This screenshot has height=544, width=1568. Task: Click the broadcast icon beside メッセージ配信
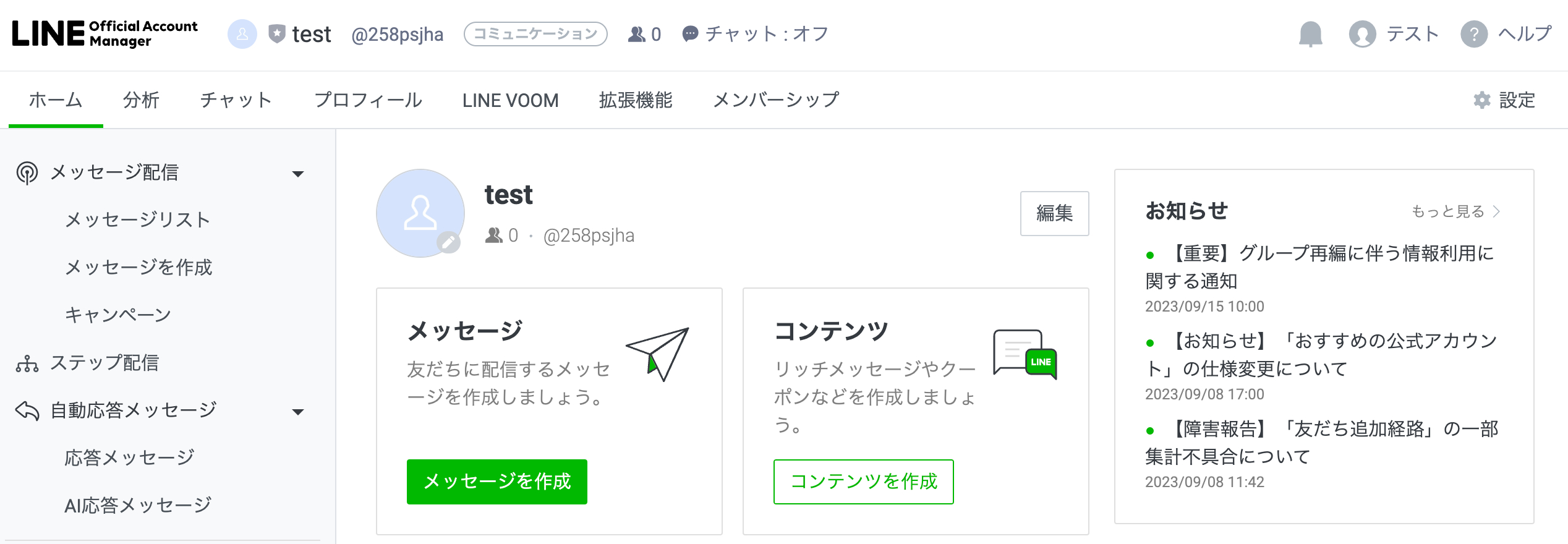[26, 172]
